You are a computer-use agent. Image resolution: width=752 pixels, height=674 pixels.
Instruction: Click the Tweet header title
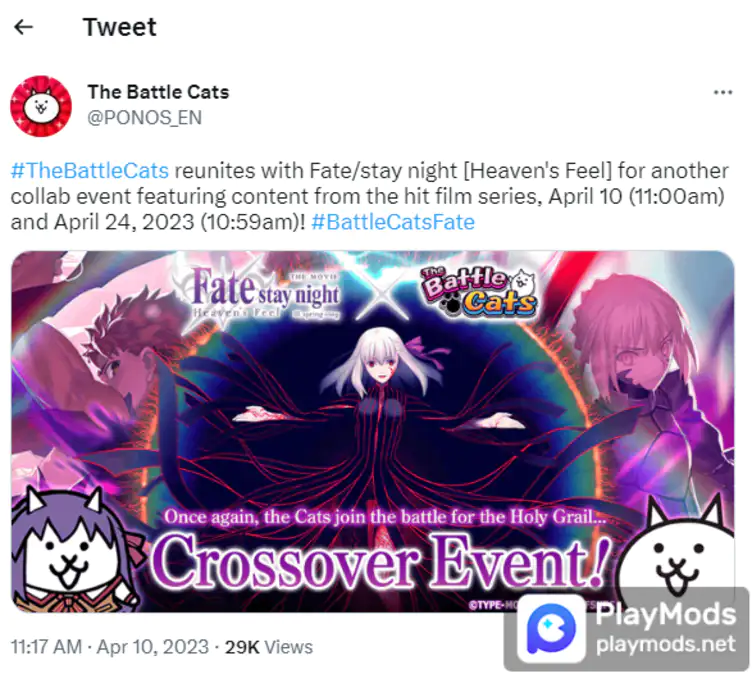pos(119,27)
